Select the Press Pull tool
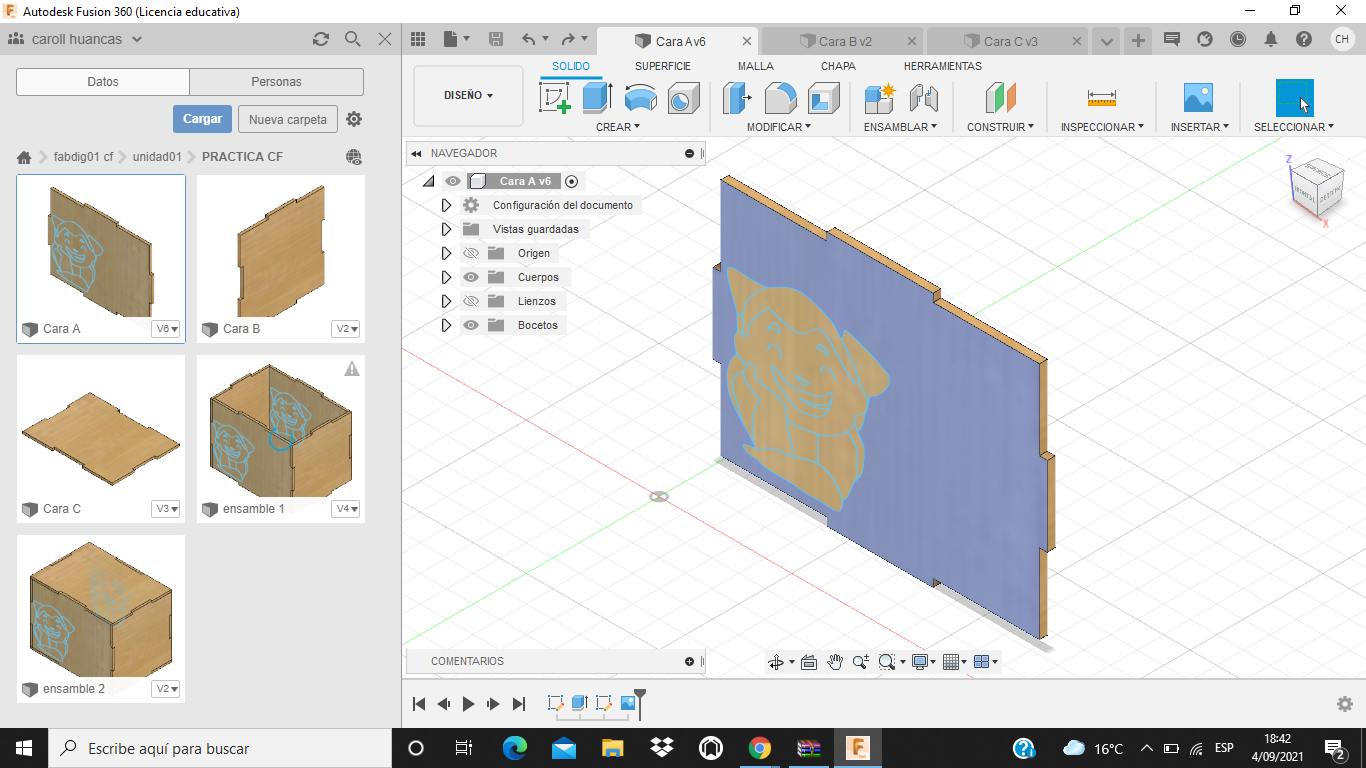The image size is (1366, 768). tap(737, 98)
